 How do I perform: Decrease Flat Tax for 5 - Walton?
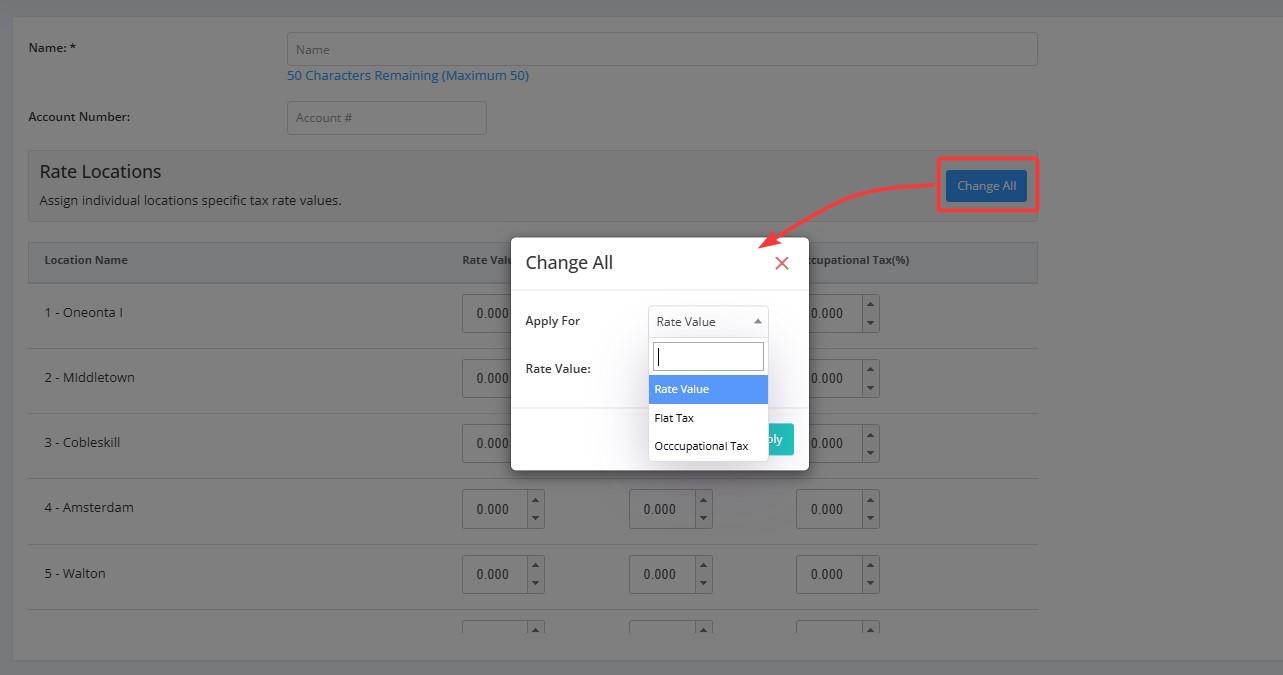coord(703,583)
